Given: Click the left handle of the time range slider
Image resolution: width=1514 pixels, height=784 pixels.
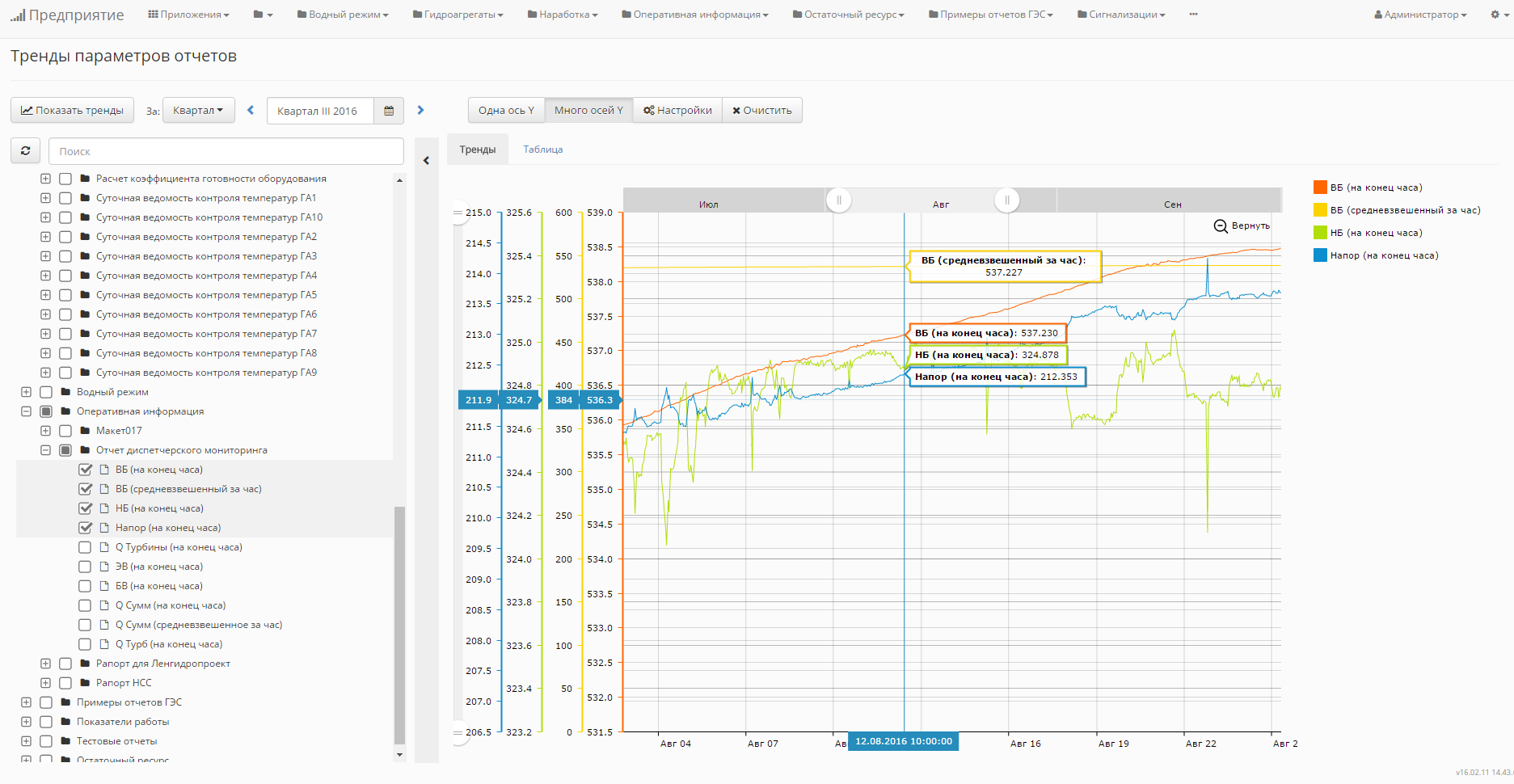Looking at the screenshot, I should [x=838, y=200].
